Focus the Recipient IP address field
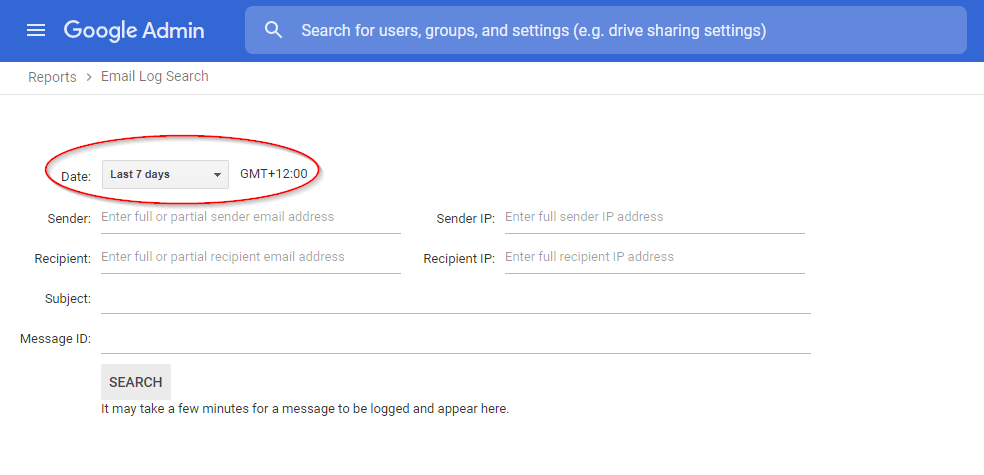This screenshot has height=475, width=984. (654, 257)
